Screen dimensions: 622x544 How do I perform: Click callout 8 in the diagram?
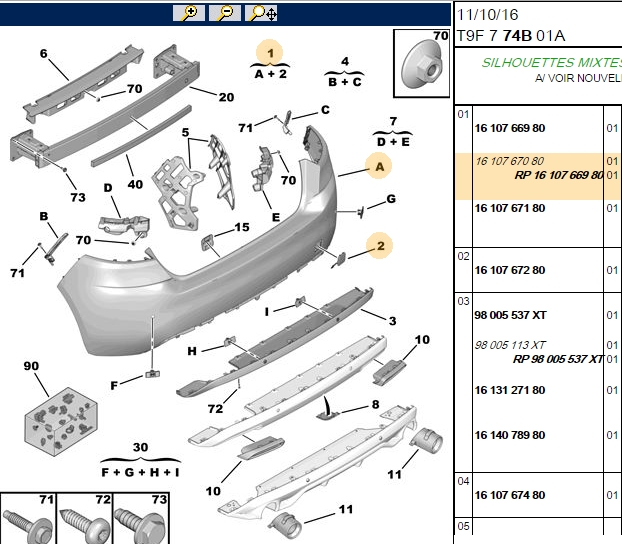pyautogui.click(x=375, y=404)
